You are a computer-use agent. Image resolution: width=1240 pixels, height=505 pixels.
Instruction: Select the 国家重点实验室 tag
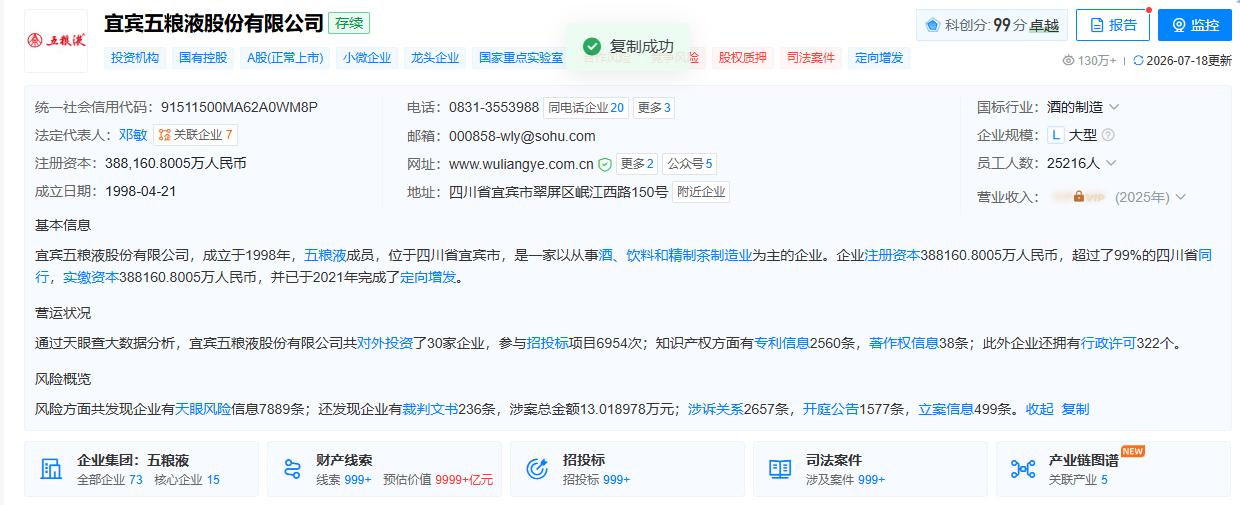pos(521,58)
